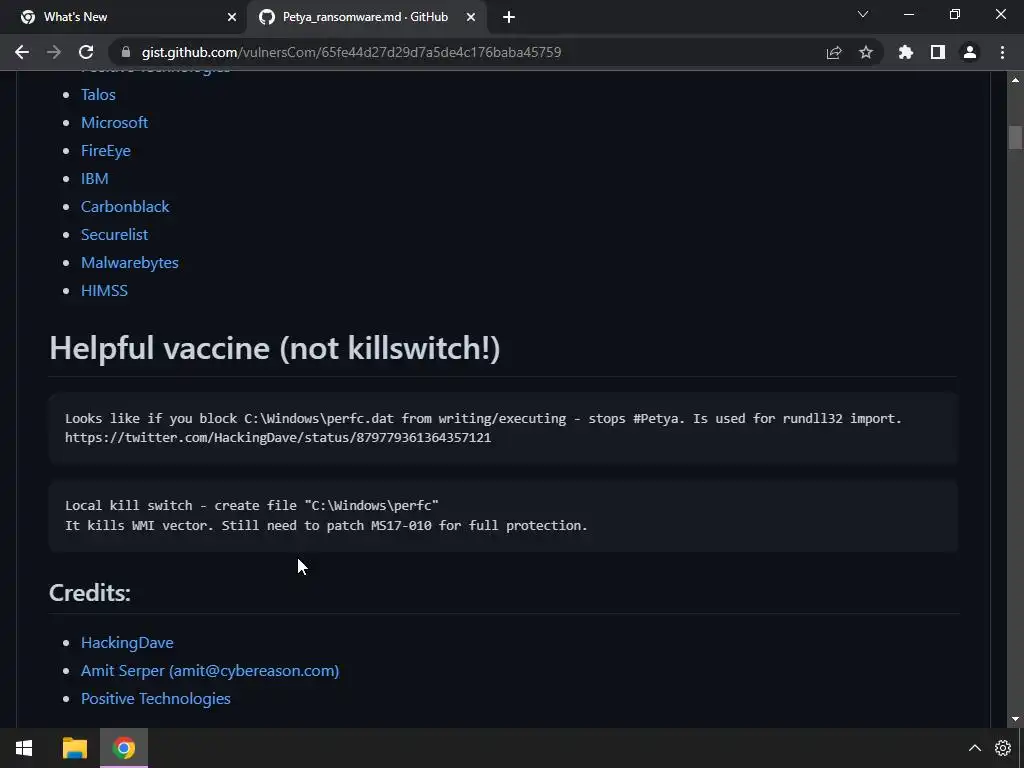Screen dimensions: 1024x768
Task: Open the Amit Serper email link
Action: click(x=210, y=671)
